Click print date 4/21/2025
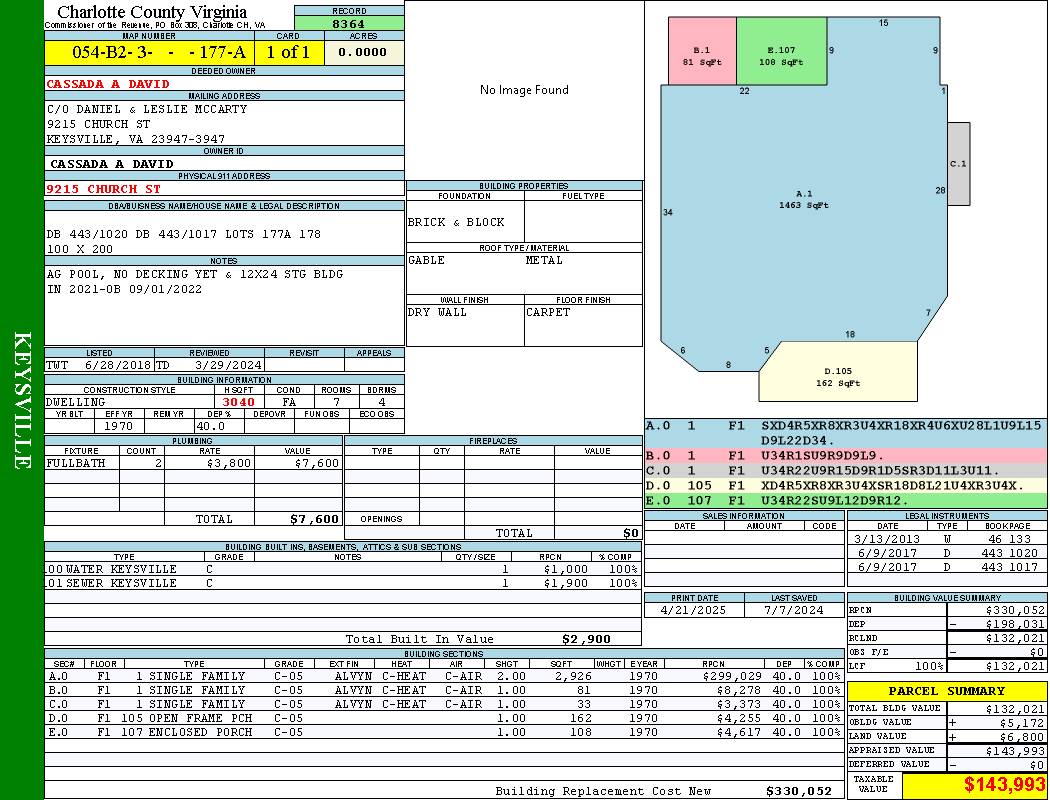This screenshot has height=800, width=1050. [x=693, y=611]
